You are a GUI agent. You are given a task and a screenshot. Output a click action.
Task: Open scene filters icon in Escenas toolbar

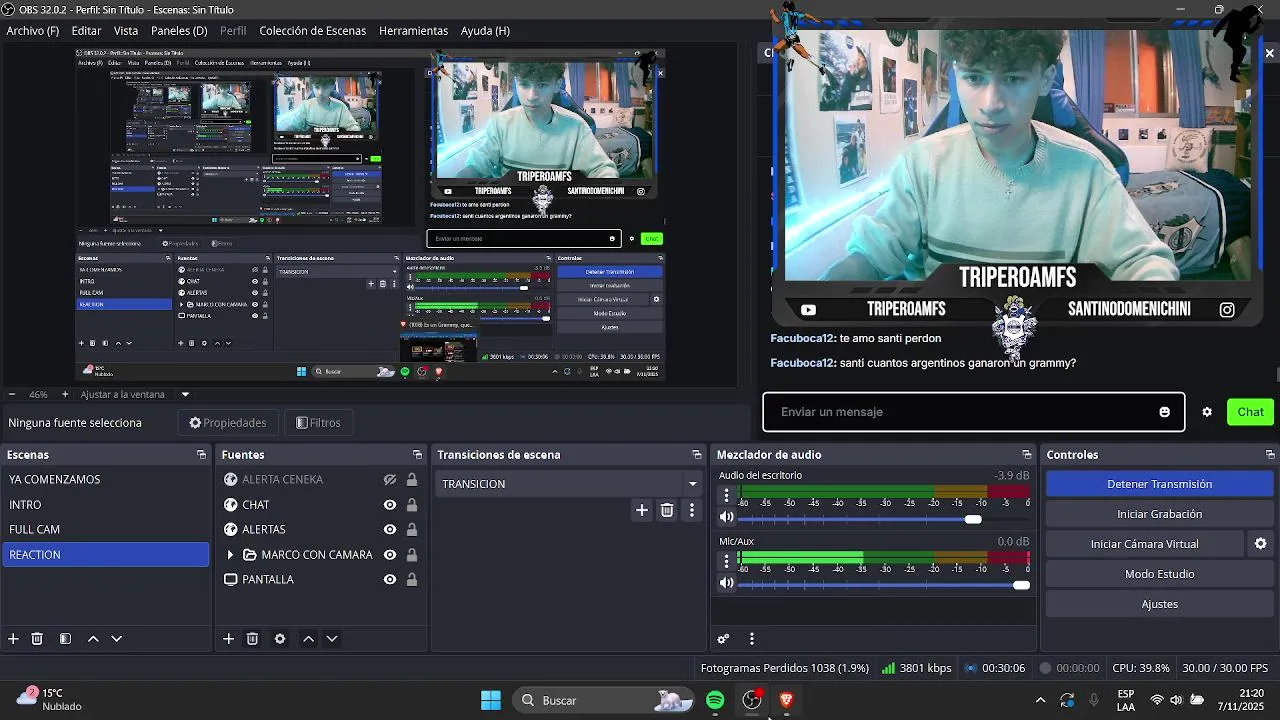click(65, 639)
